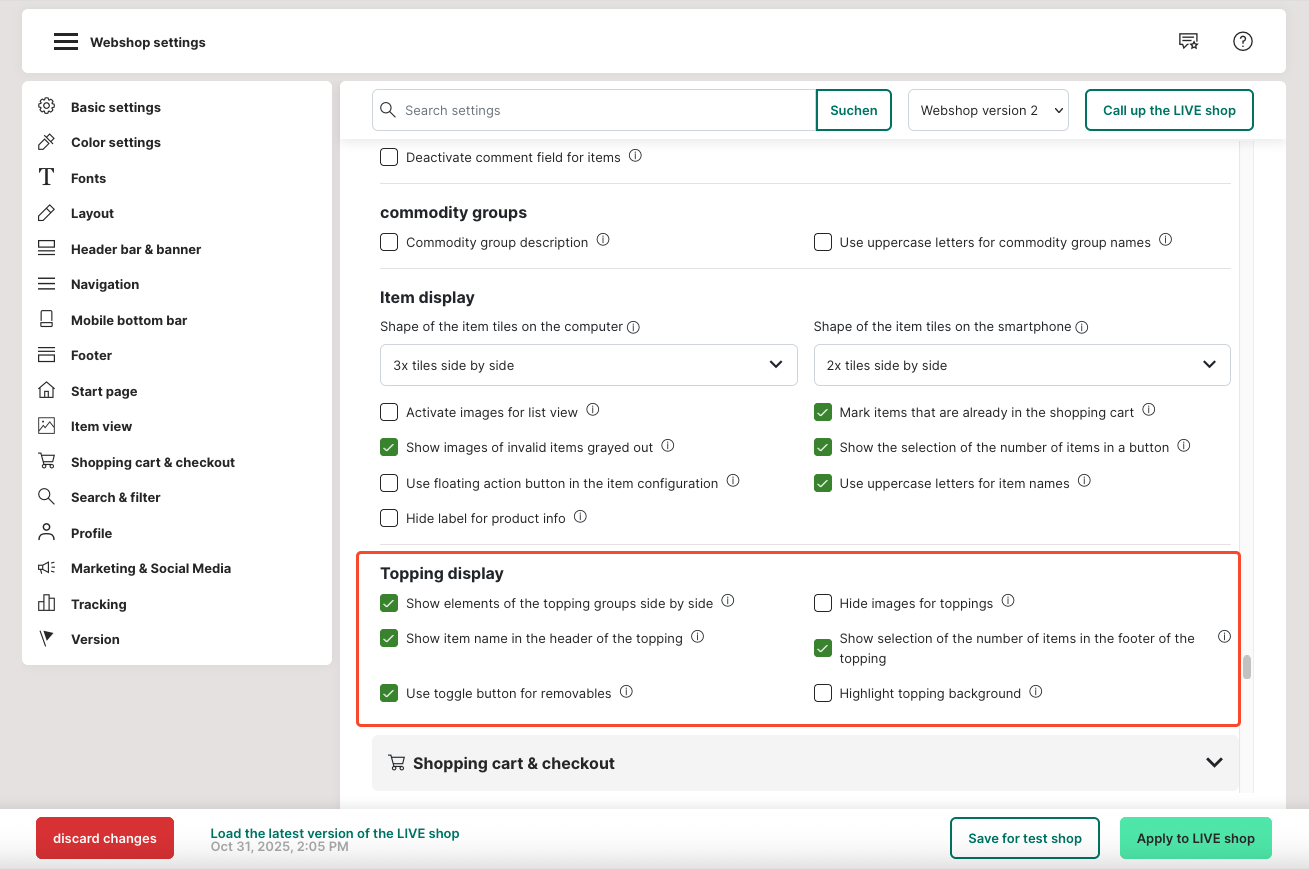Click the Marketing megaphone icon

pyautogui.click(x=46, y=568)
